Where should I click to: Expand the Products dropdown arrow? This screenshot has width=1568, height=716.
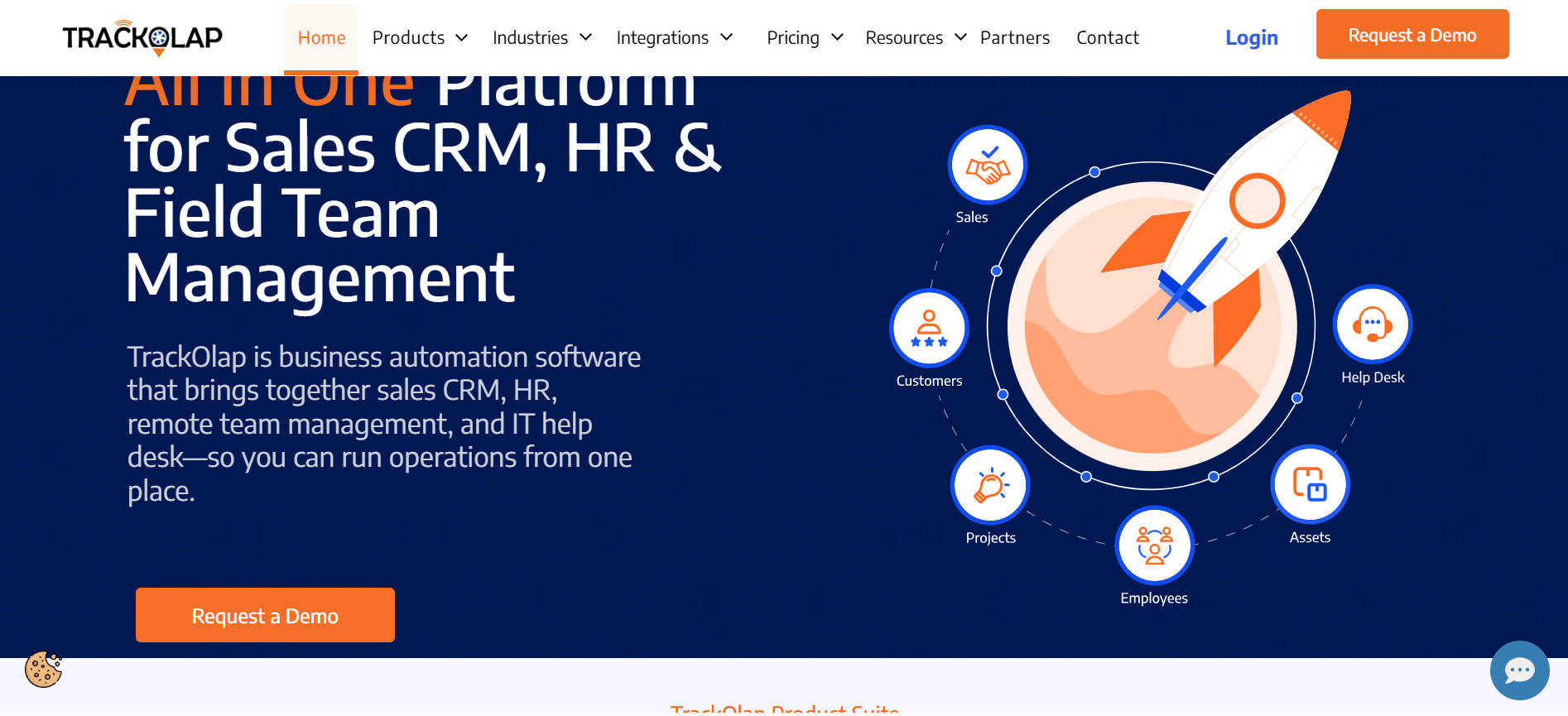pos(462,38)
